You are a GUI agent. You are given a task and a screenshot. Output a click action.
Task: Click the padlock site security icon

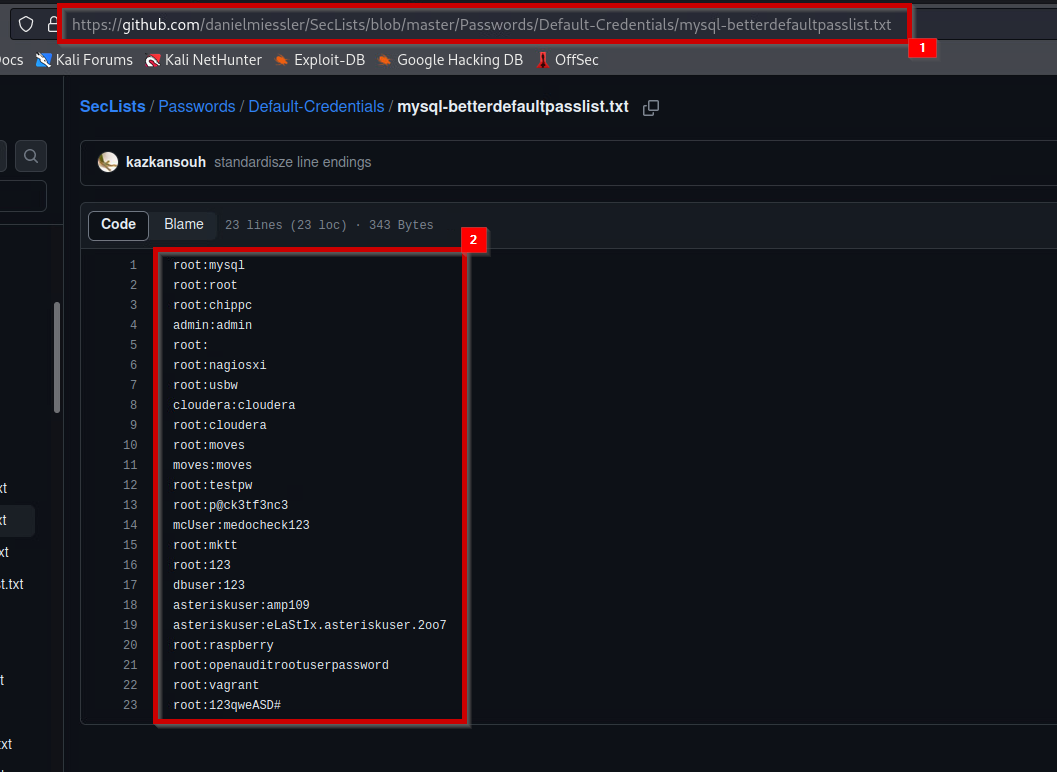[51, 24]
